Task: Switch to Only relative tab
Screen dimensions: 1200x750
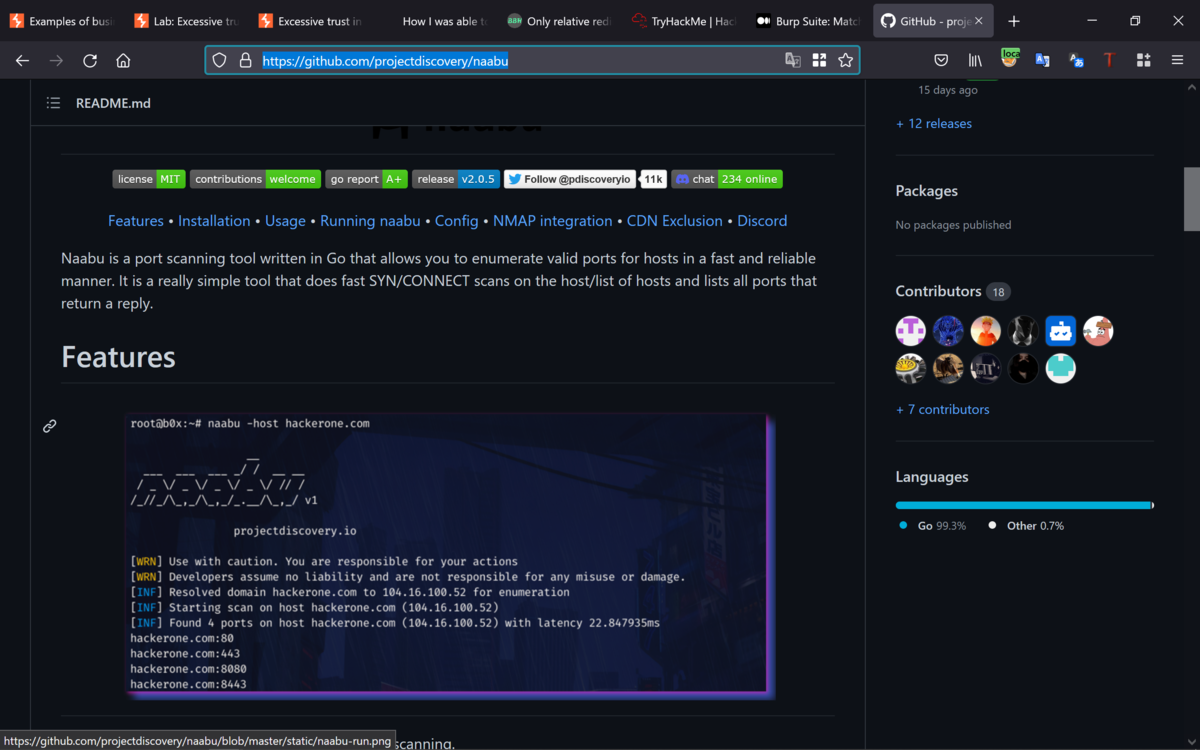Action: tap(559, 21)
